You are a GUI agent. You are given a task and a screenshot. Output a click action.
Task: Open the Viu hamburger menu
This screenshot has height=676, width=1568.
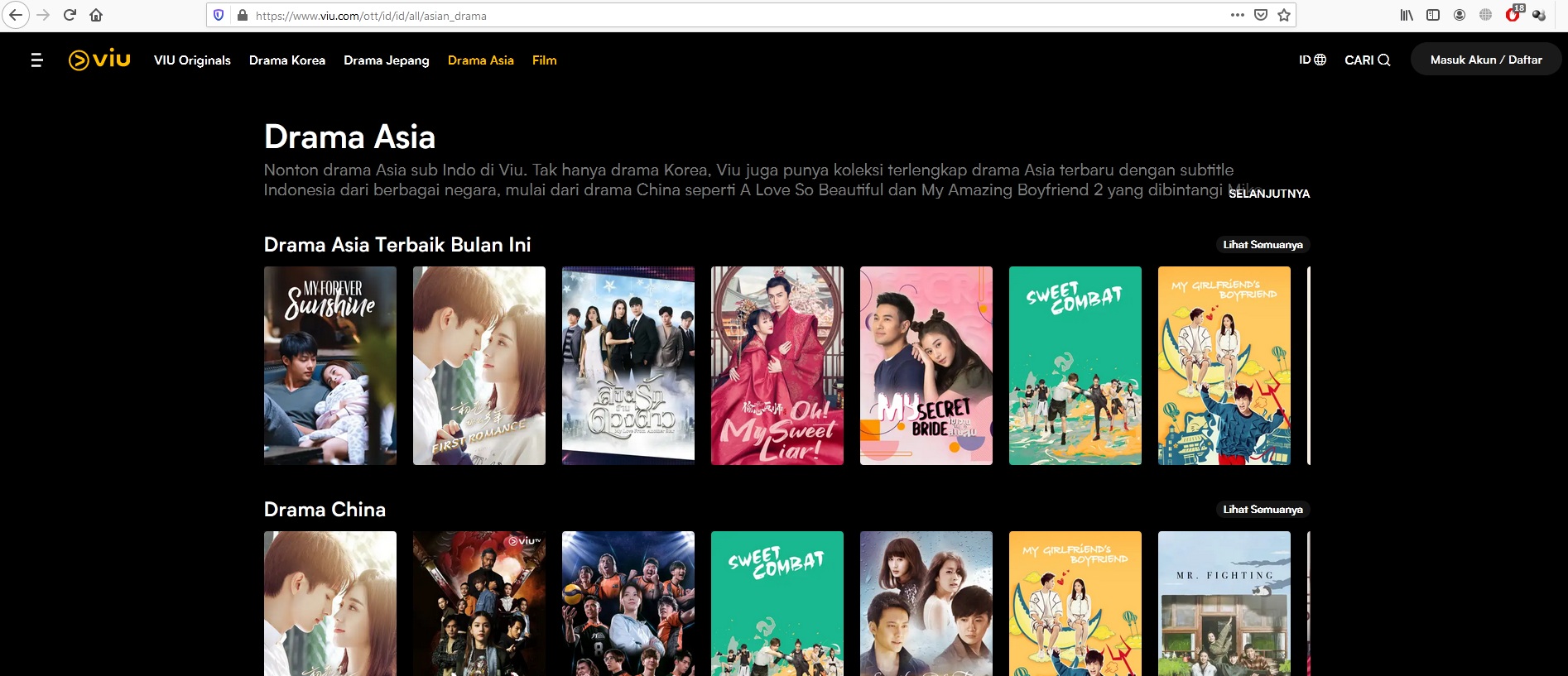pyautogui.click(x=36, y=60)
